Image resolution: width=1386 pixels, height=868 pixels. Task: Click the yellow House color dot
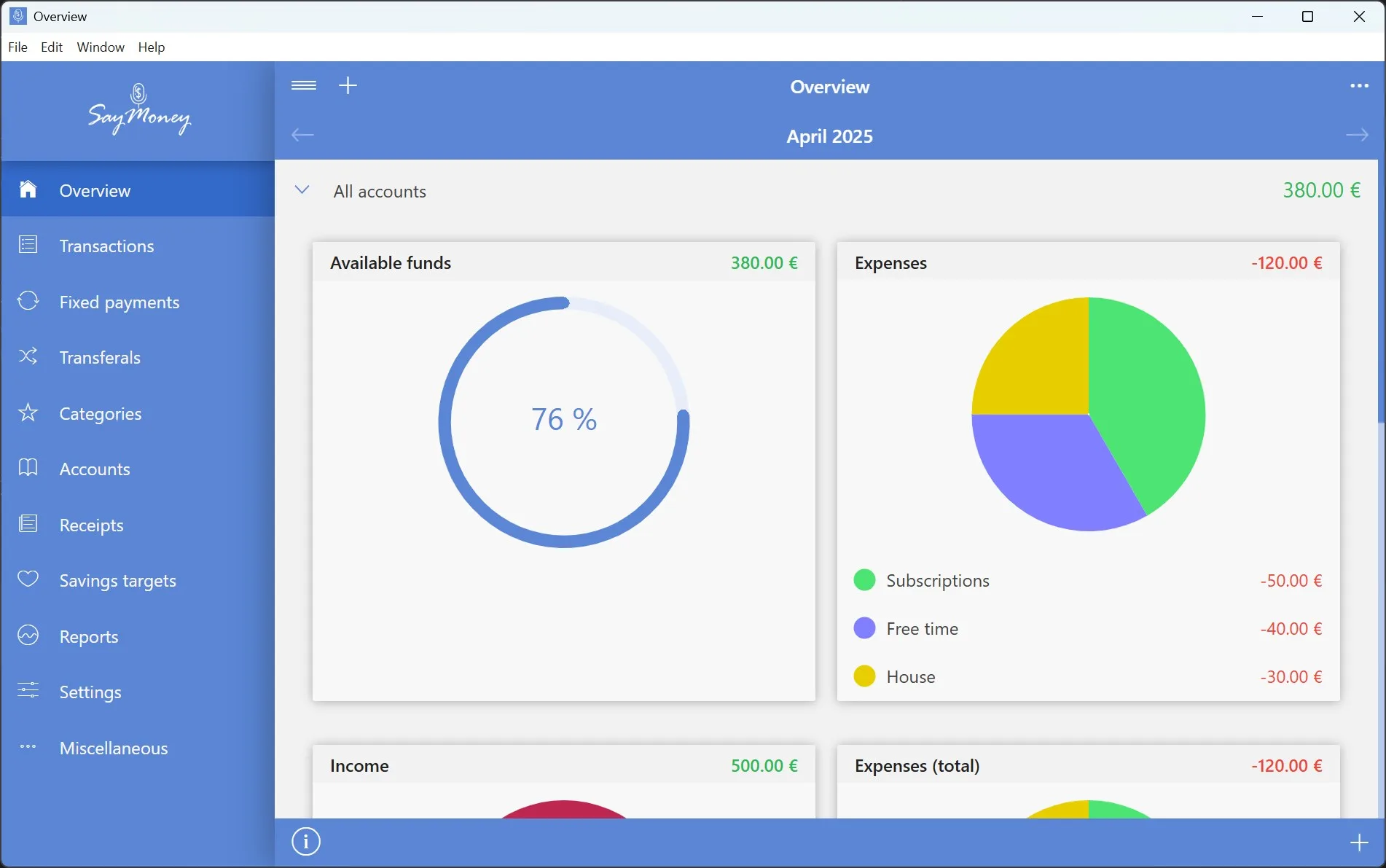point(864,676)
